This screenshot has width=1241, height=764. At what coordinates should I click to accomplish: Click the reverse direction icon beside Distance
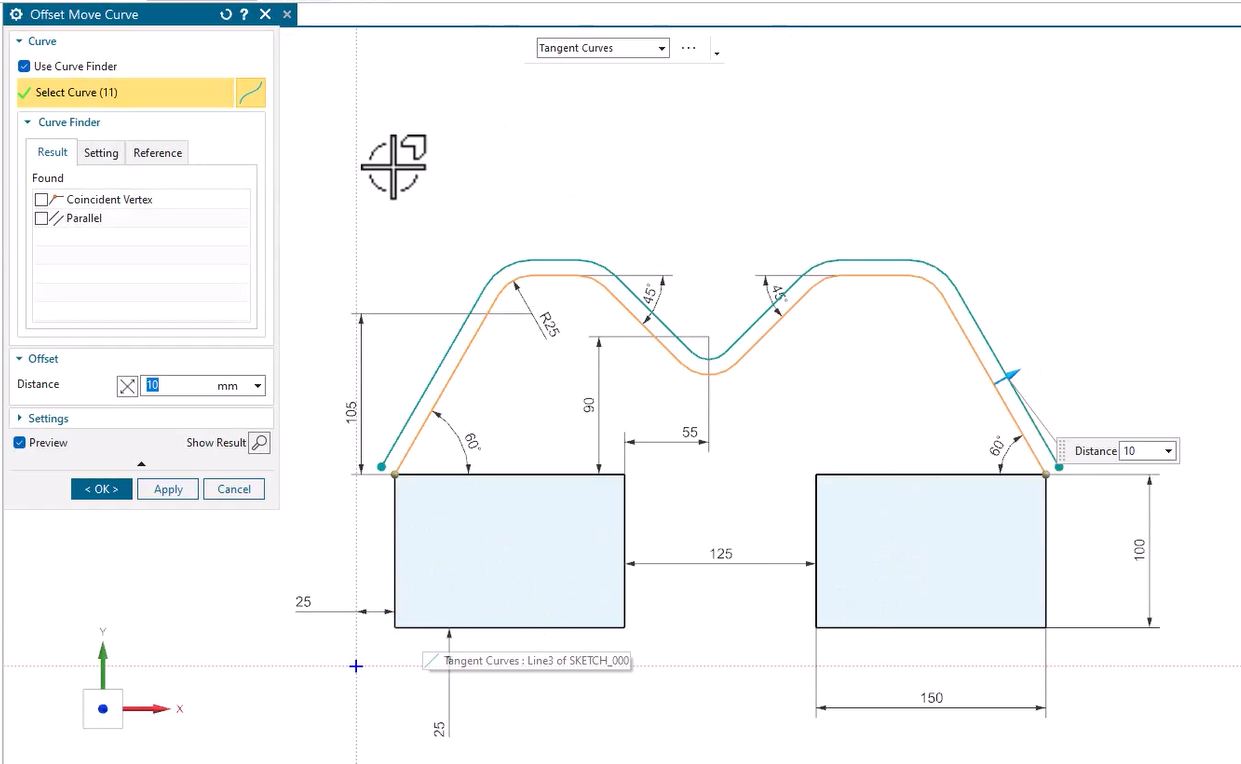click(127, 386)
